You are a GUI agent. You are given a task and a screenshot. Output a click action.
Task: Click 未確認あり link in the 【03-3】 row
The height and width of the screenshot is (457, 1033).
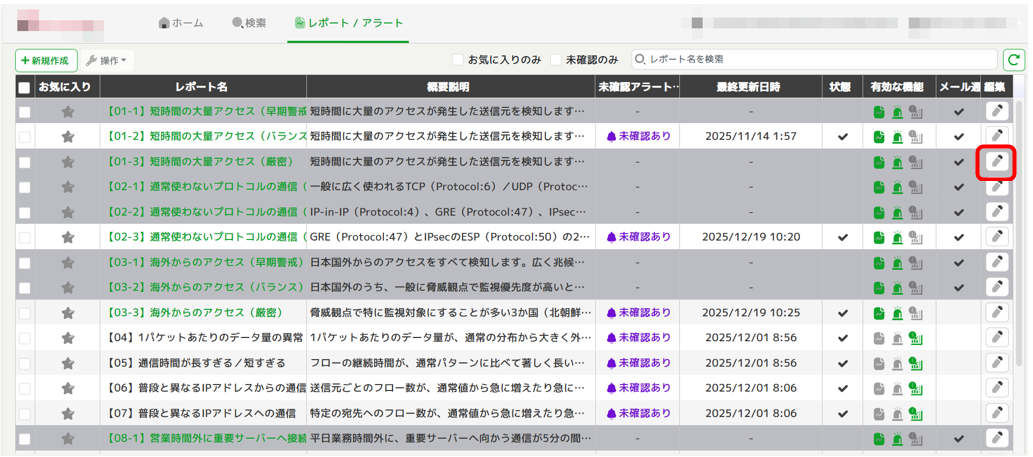click(x=638, y=313)
